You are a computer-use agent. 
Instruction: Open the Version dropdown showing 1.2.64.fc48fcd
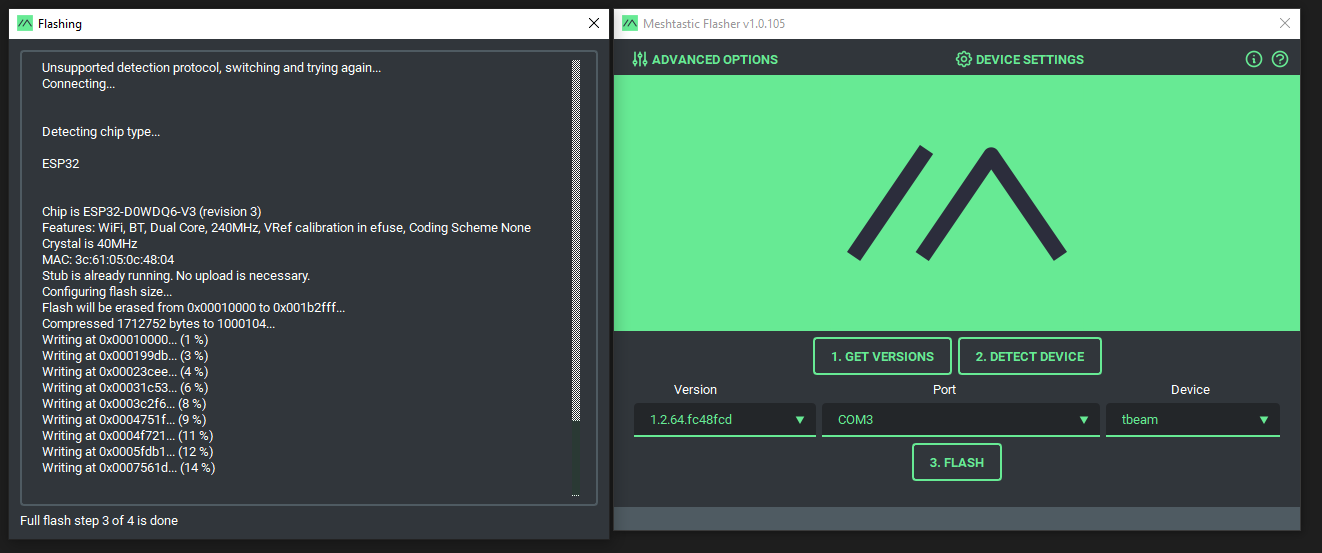pos(724,420)
